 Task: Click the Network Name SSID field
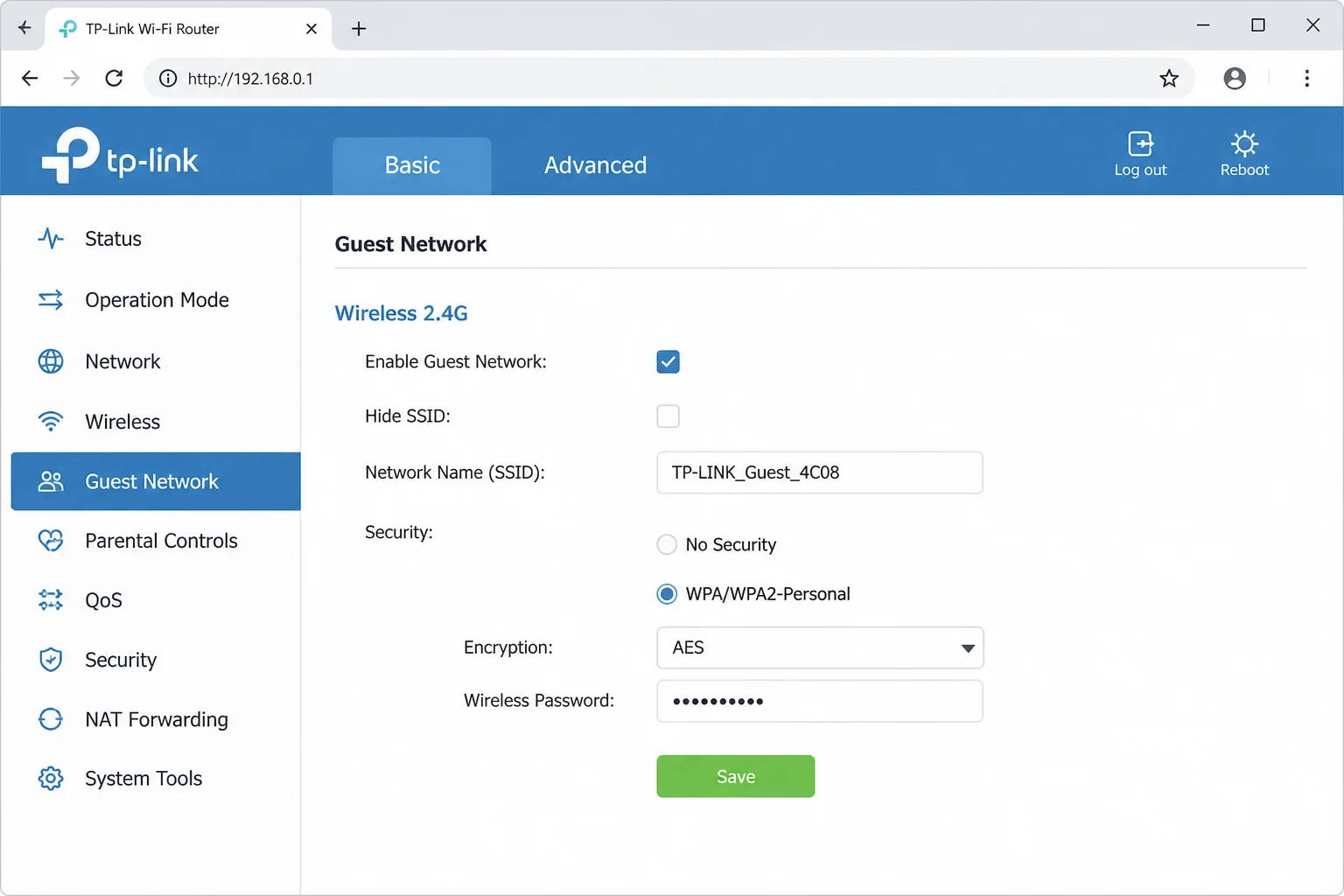(x=820, y=472)
